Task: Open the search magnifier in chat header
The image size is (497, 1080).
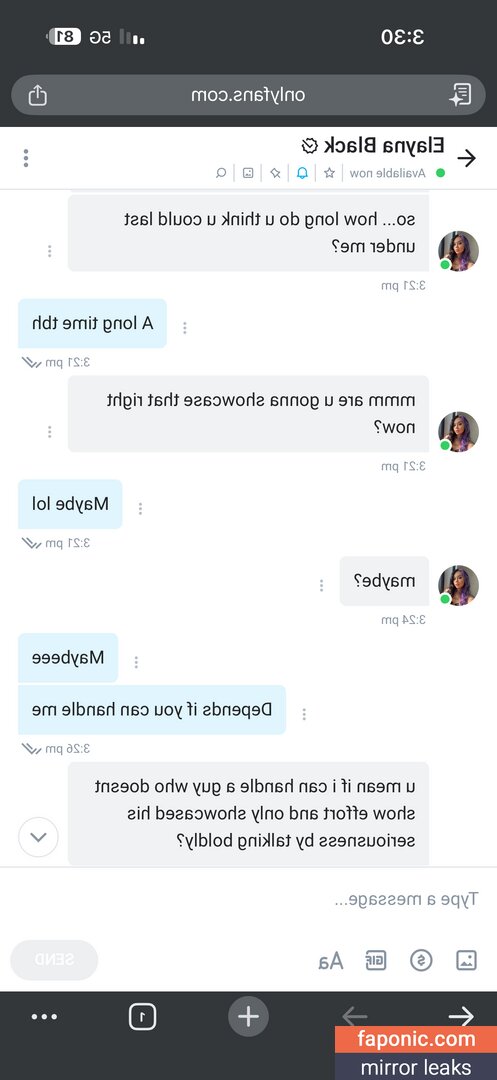Action: [x=221, y=172]
